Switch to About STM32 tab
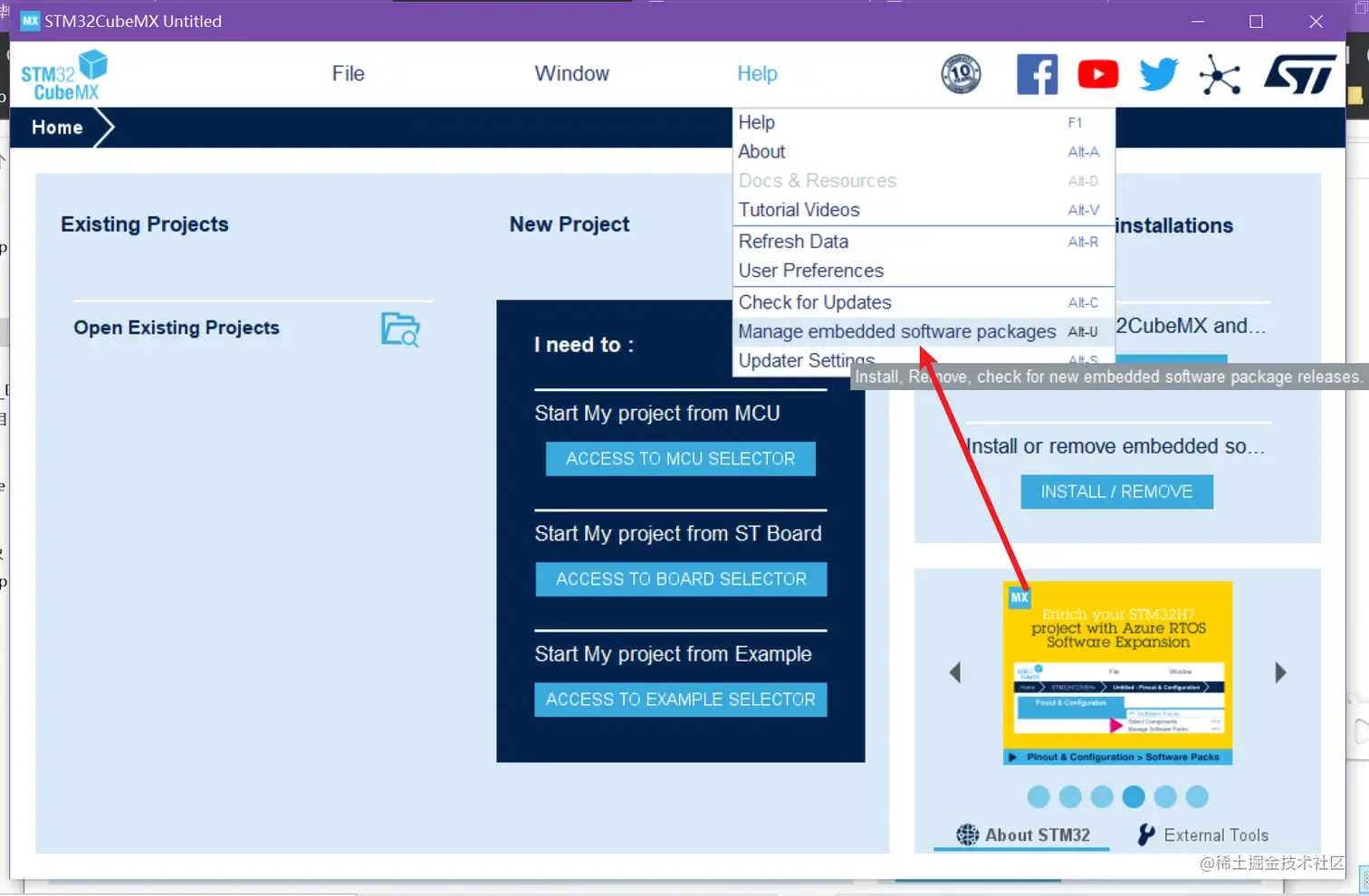Screen dimensions: 1369x896 pos(1021,835)
